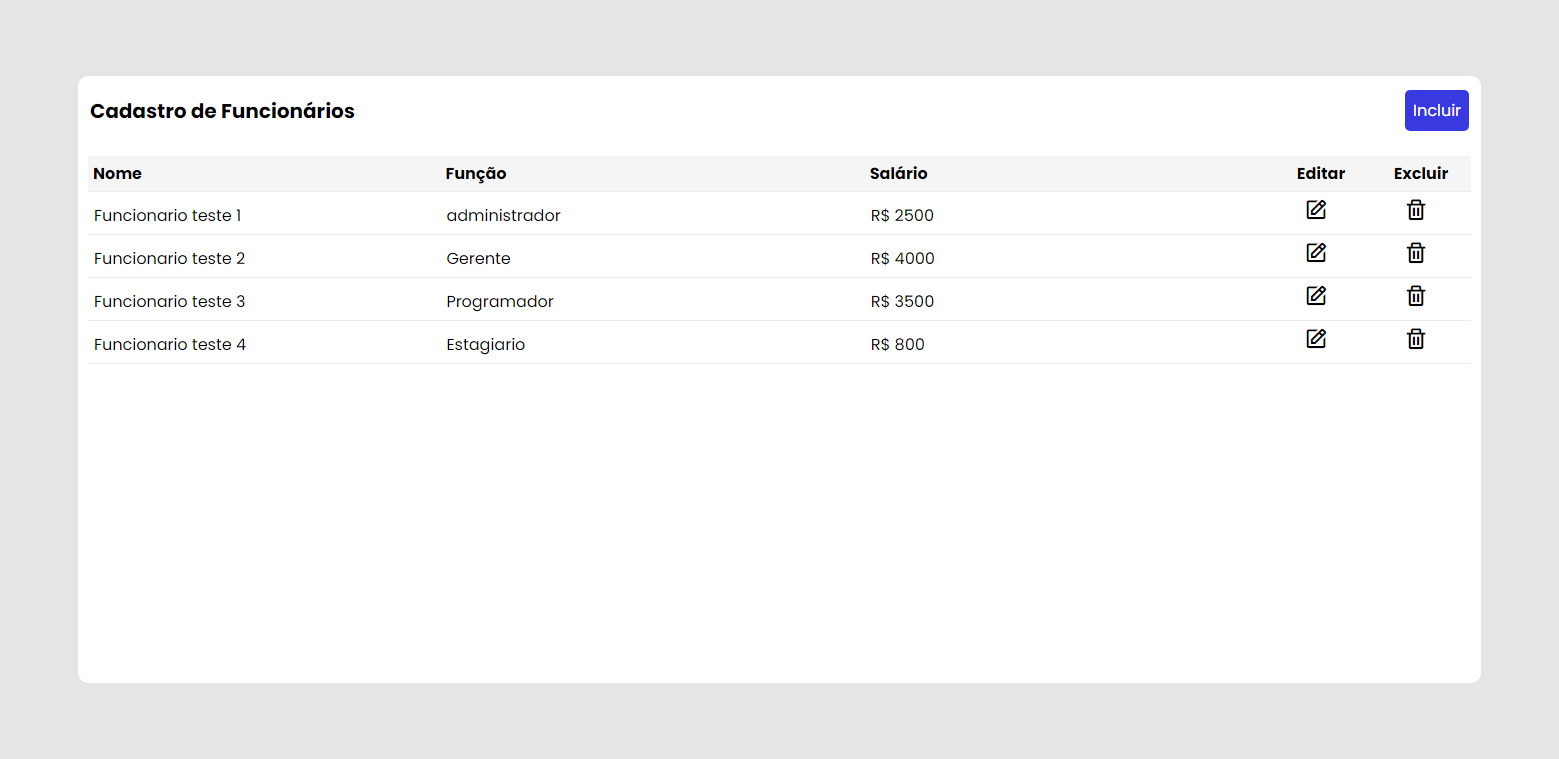Edit the Funcionario teste 4 entry
Screen dimensions: 1559x759
tap(1316, 339)
